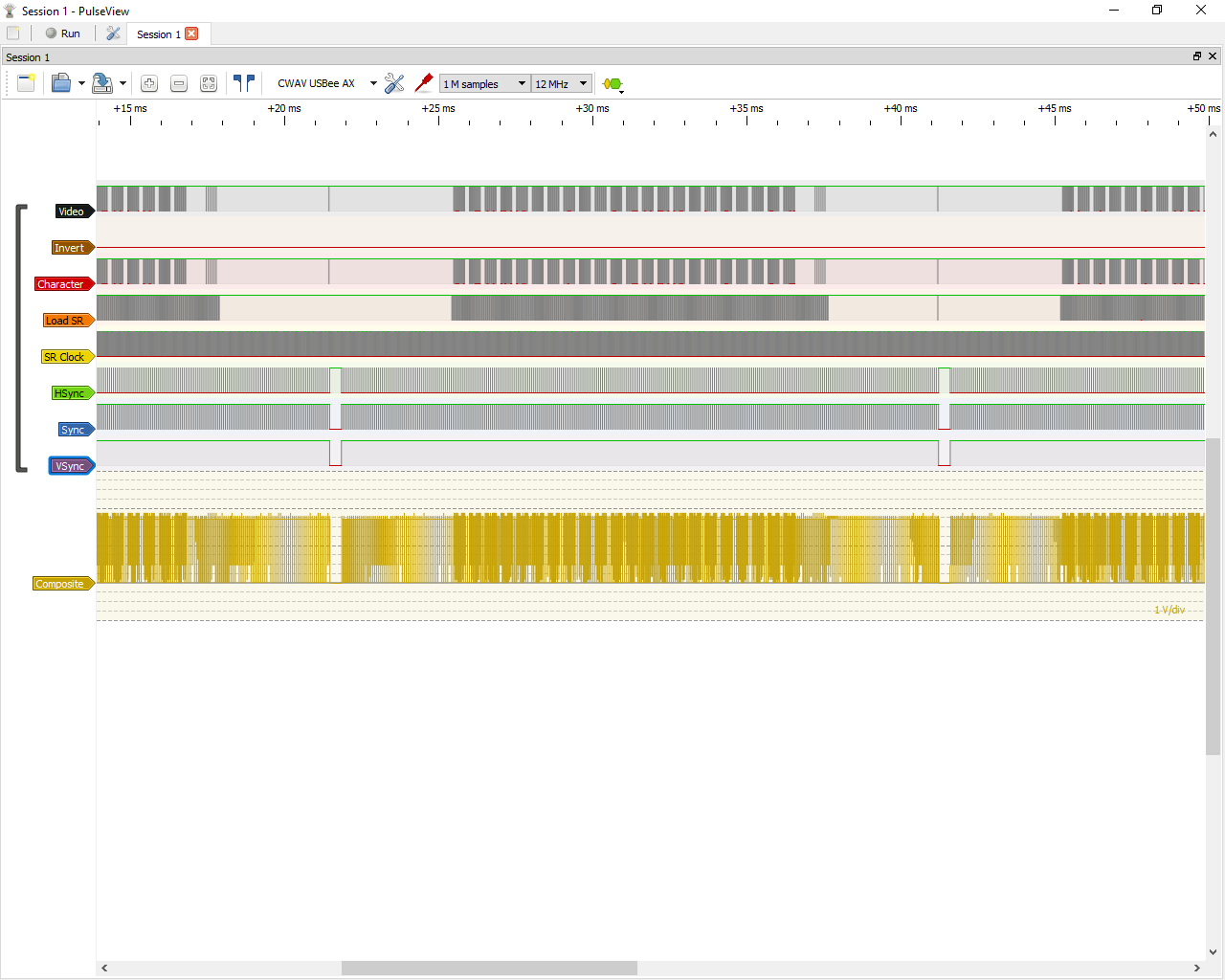1225x980 pixels.
Task: Select the CWAV USBee AX device button
Action: (317, 83)
